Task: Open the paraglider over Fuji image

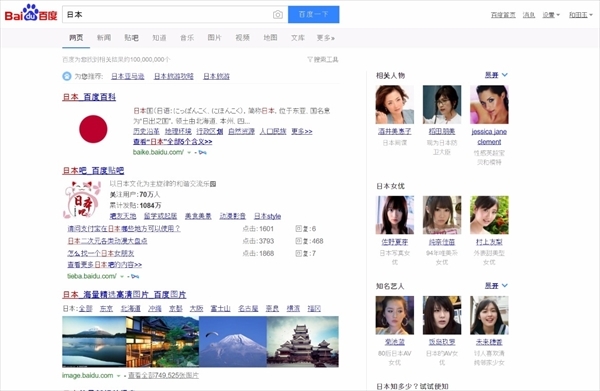Action: tap(233, 342)
